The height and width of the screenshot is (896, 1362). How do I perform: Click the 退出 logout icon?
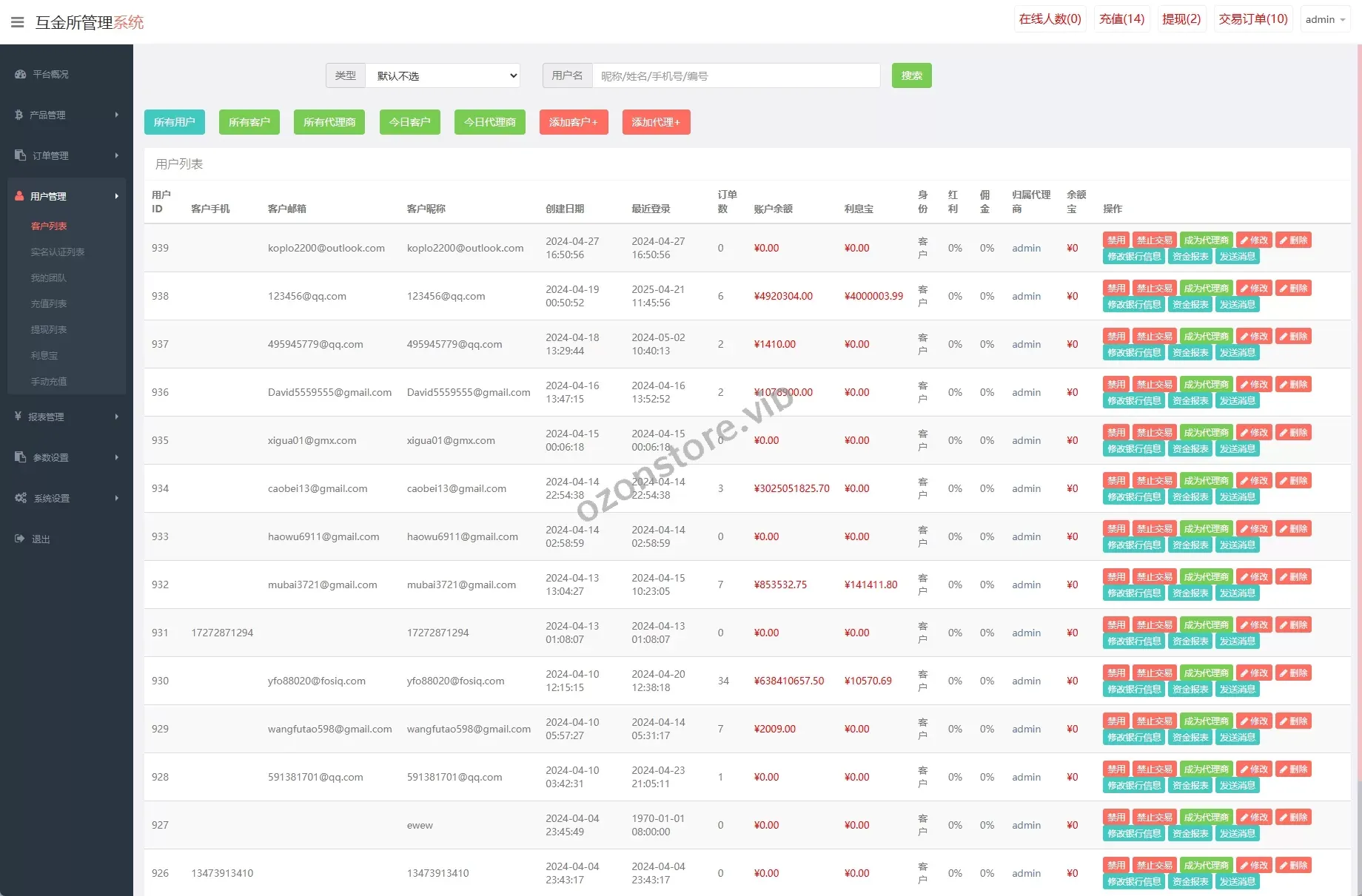[x=19, y=539]
